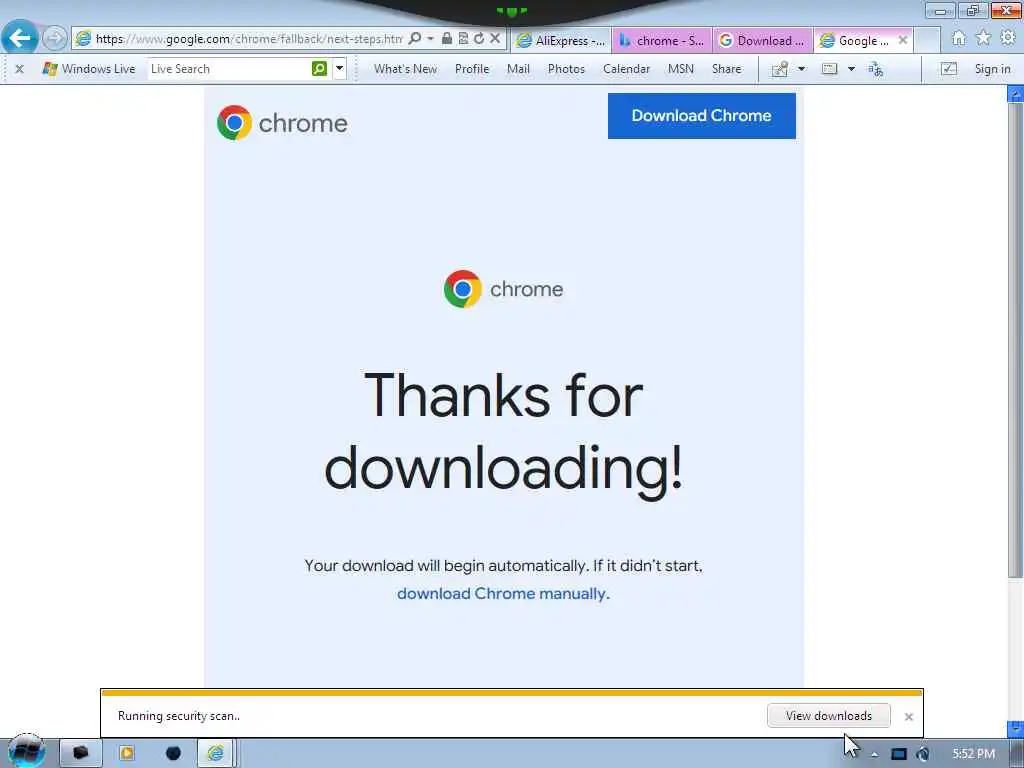This screenshot has height=768, width=1024.
Task: Click the URL address field
Action: click(248, 39)
